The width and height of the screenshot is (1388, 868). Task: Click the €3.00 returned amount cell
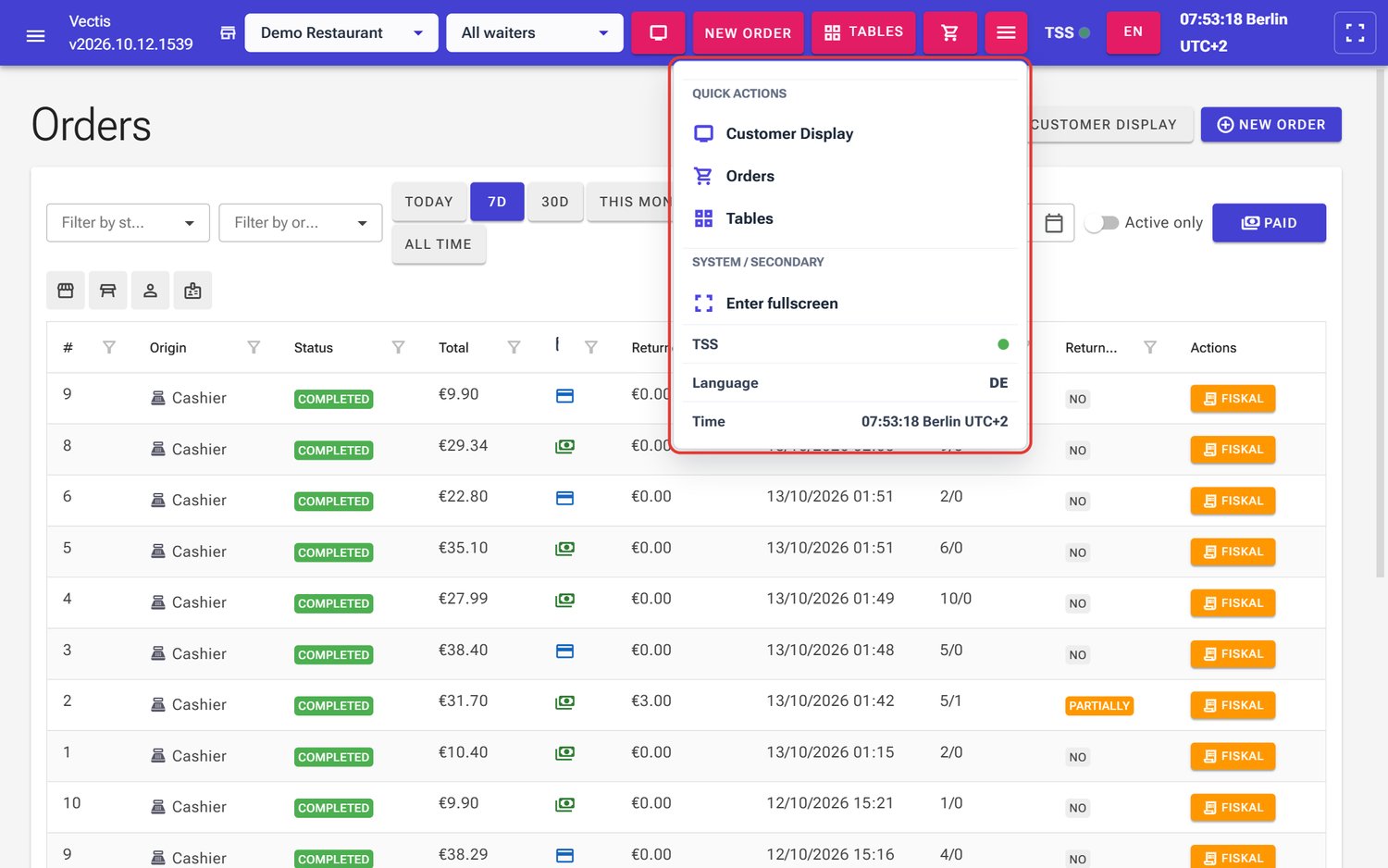pyautogui.click(x=651, y=701)
